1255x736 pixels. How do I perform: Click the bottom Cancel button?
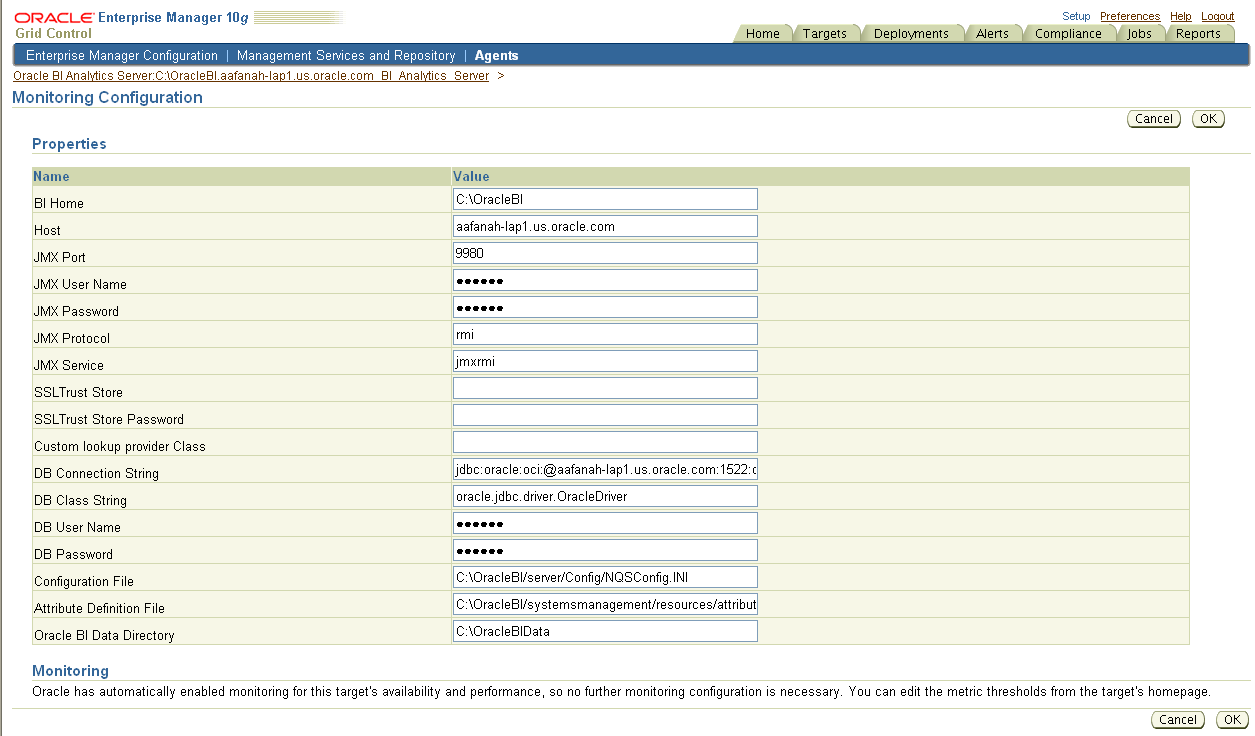tap(1178, 720)
